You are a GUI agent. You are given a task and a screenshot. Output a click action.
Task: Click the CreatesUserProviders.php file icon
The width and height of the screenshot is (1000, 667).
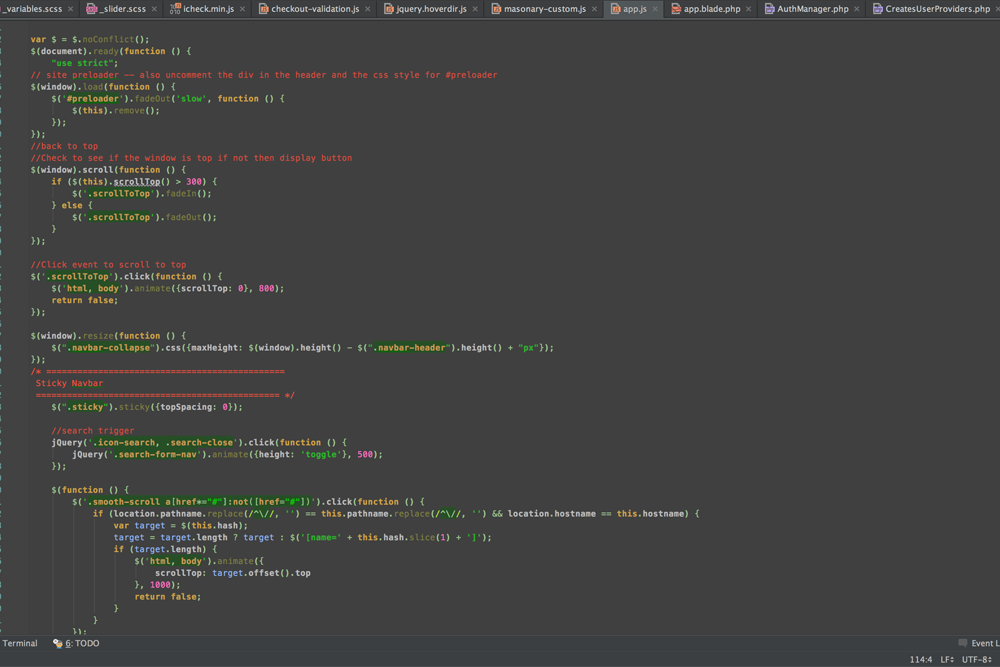(x=877, y=9)
